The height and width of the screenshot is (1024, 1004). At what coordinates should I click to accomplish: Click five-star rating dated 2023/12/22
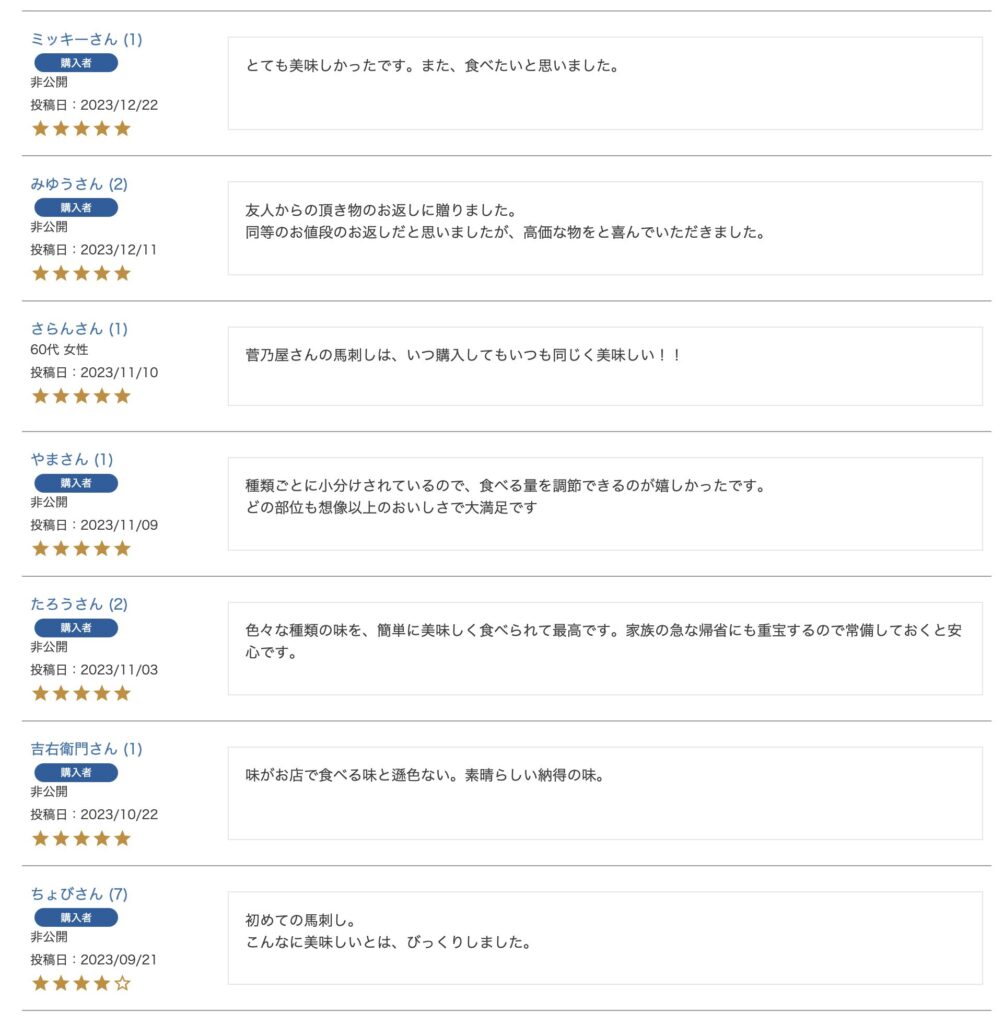pos(82,129)
